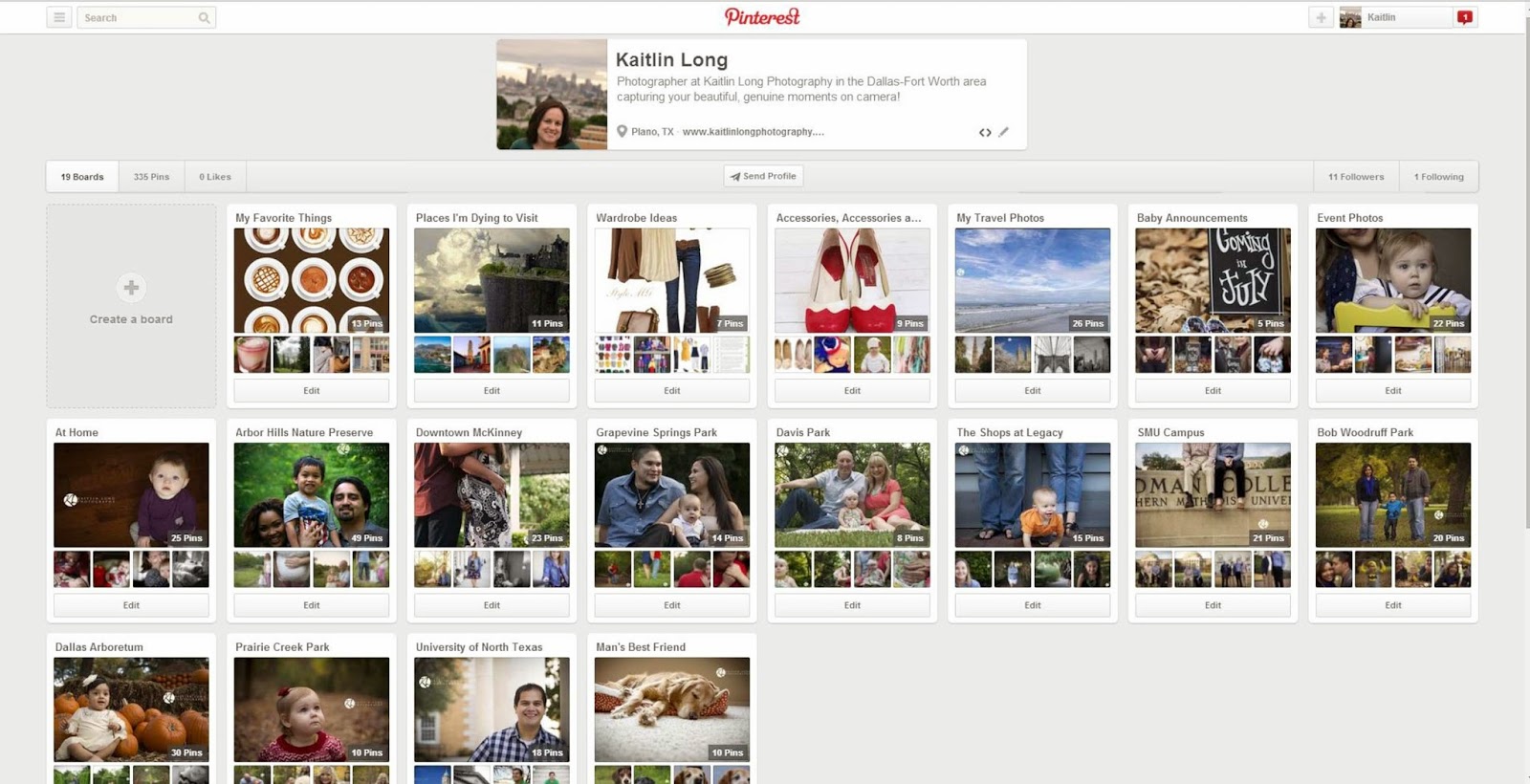Open the My Favorite Things board title
The image size is (1530, 784).
pyautogui.click(x=284, y=218)
